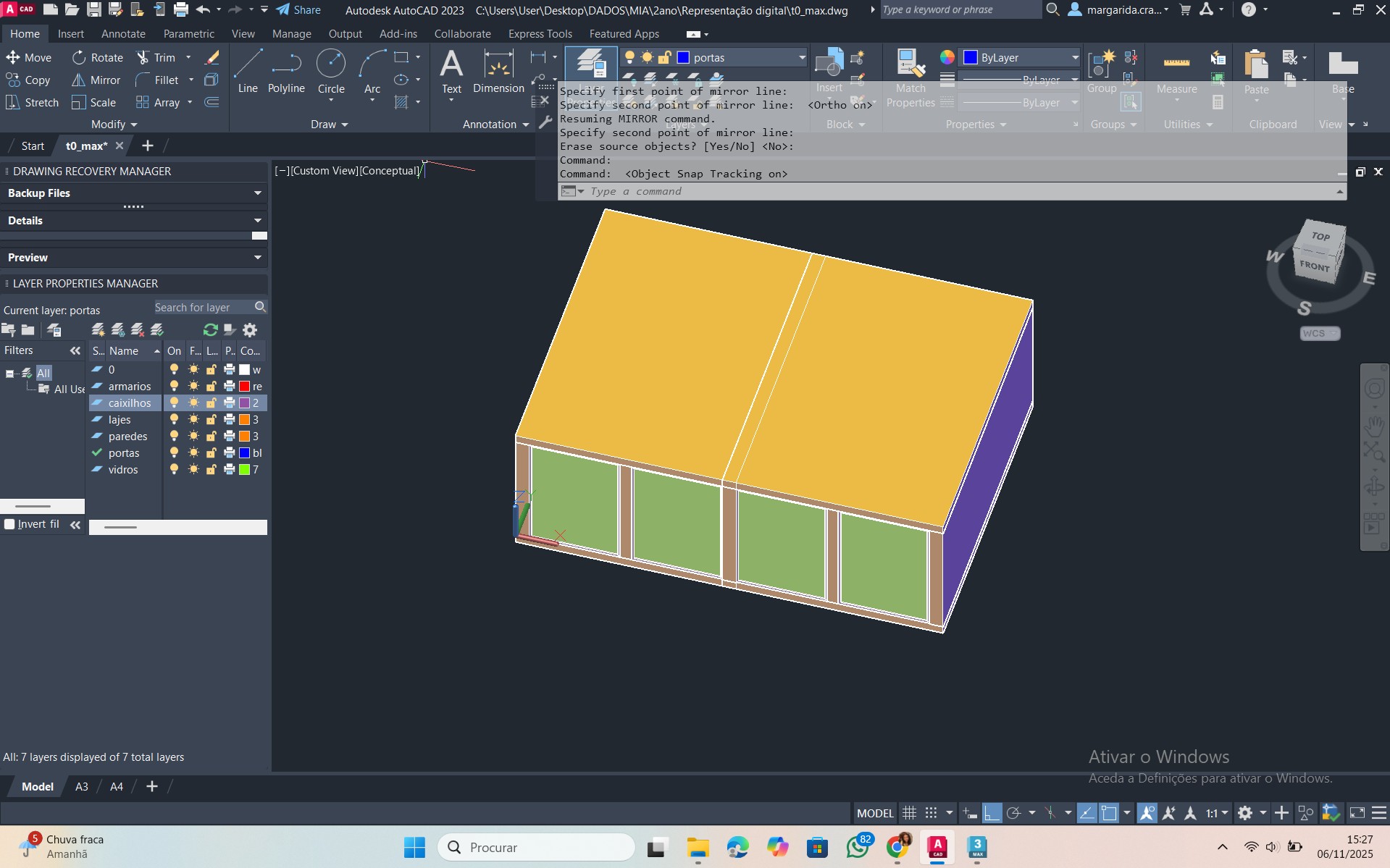Toggle the grid display in status bar
This screenshot has height=868, width=1390.
tap(909, 813)
